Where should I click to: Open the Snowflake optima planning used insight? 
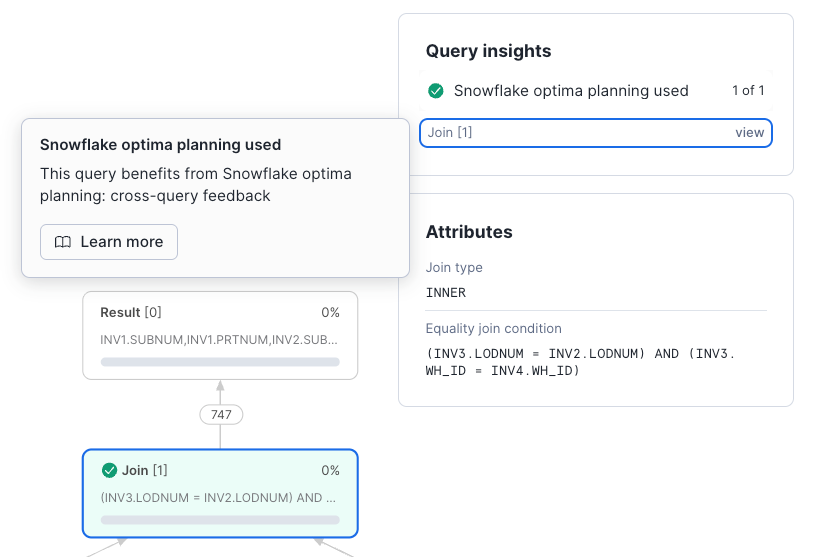click(x=596, y=91)
